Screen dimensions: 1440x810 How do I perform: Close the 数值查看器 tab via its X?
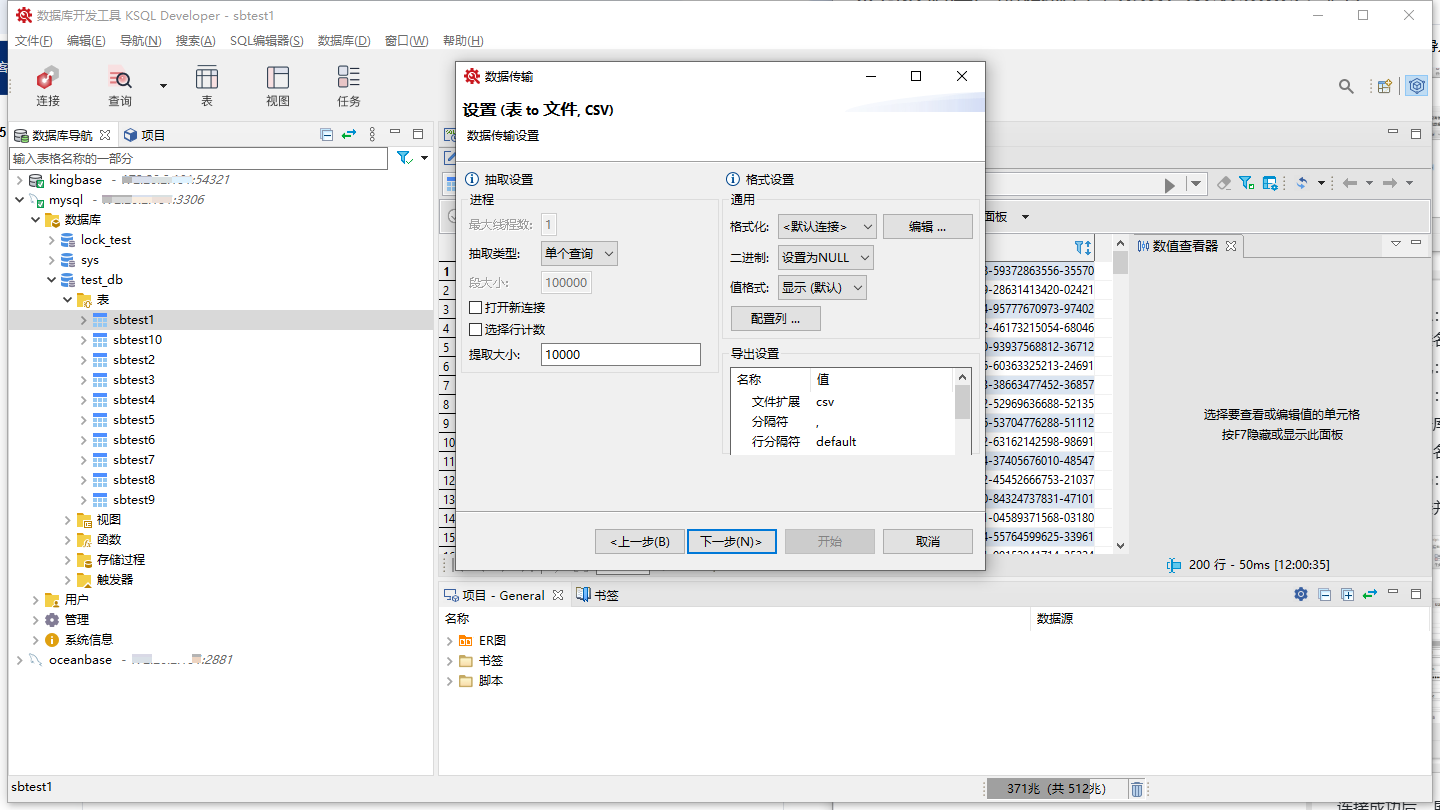(1231, 245)
